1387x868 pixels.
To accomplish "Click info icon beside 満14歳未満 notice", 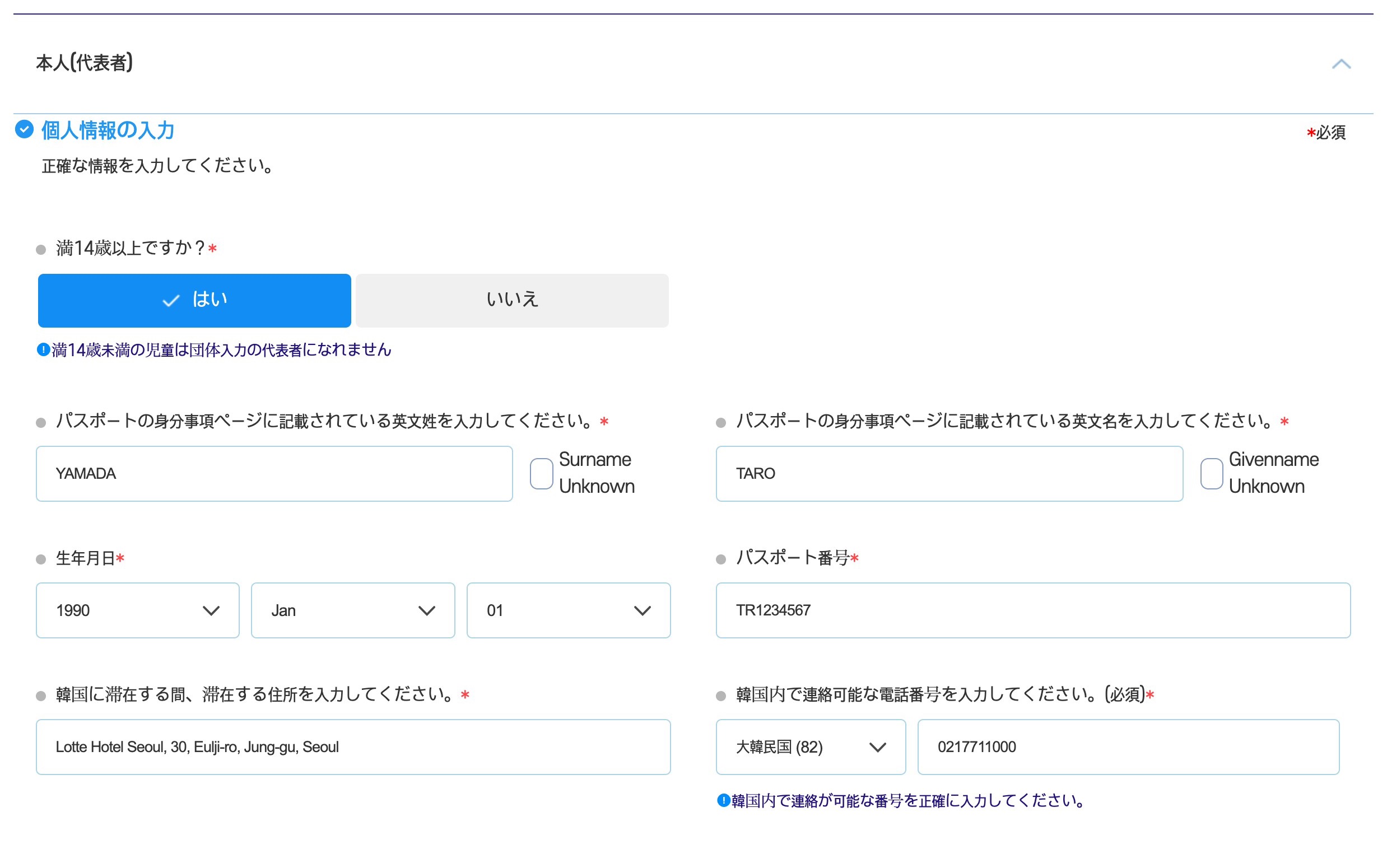I will click(x=43, y=349).
